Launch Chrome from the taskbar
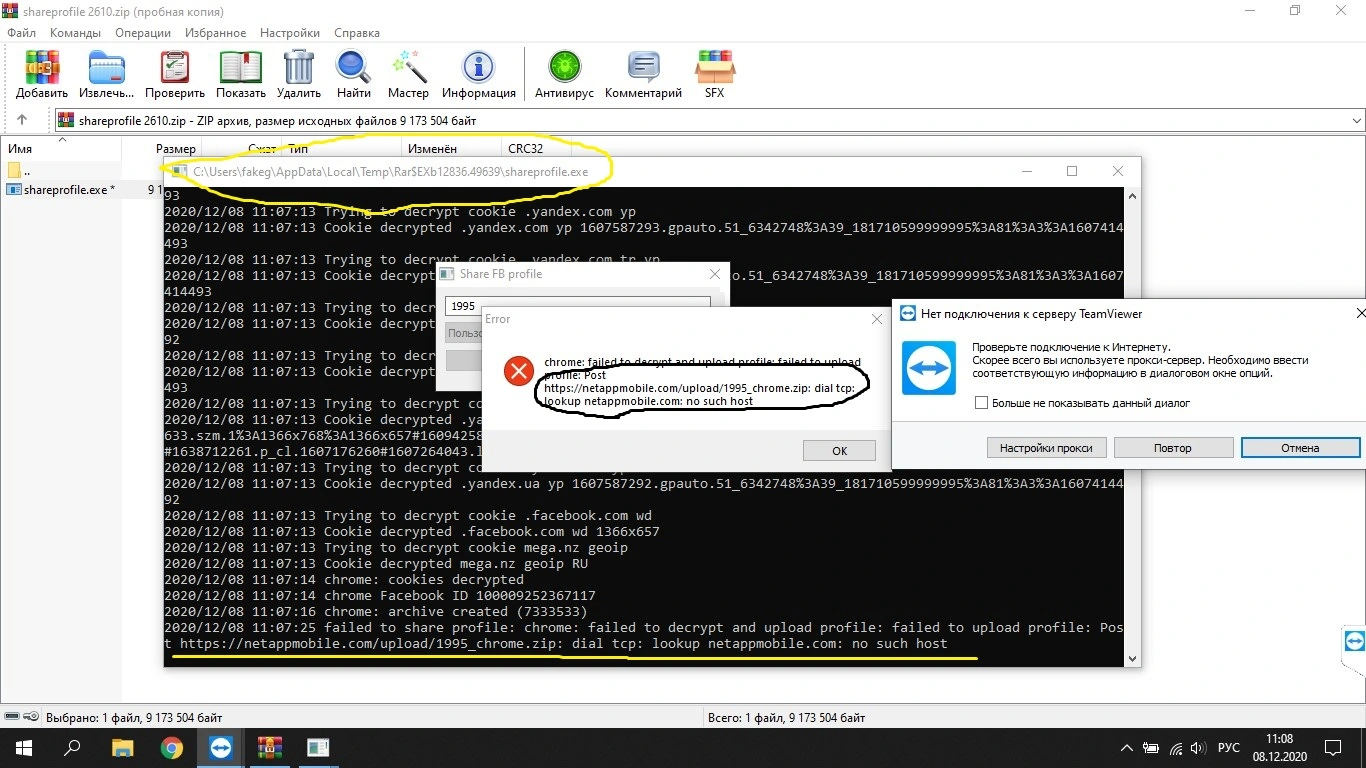Image resolution: width=1366 pixels, height=768 pixels. [171, 748]
